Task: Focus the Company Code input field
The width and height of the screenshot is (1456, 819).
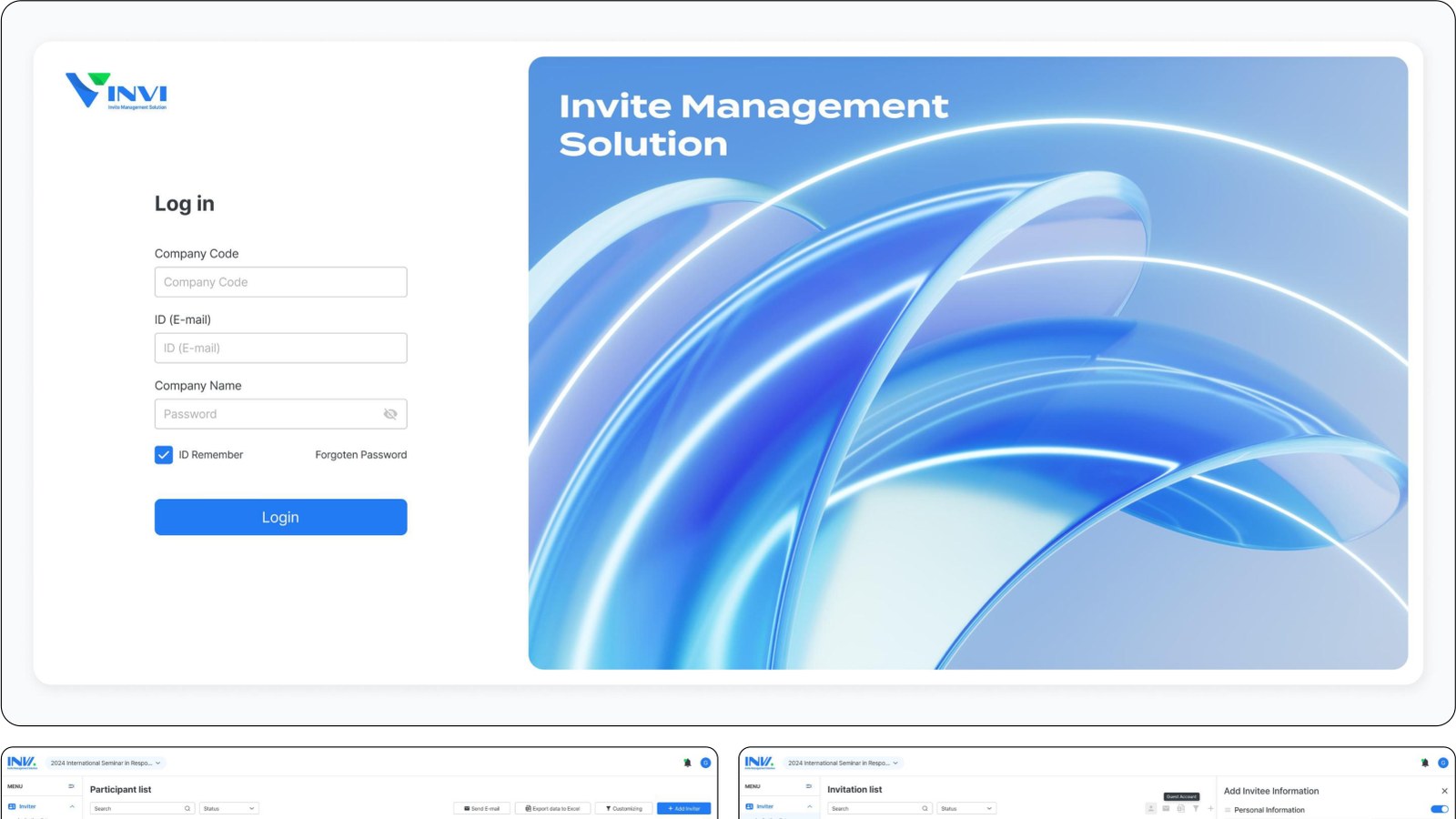Action: (280, 282)
